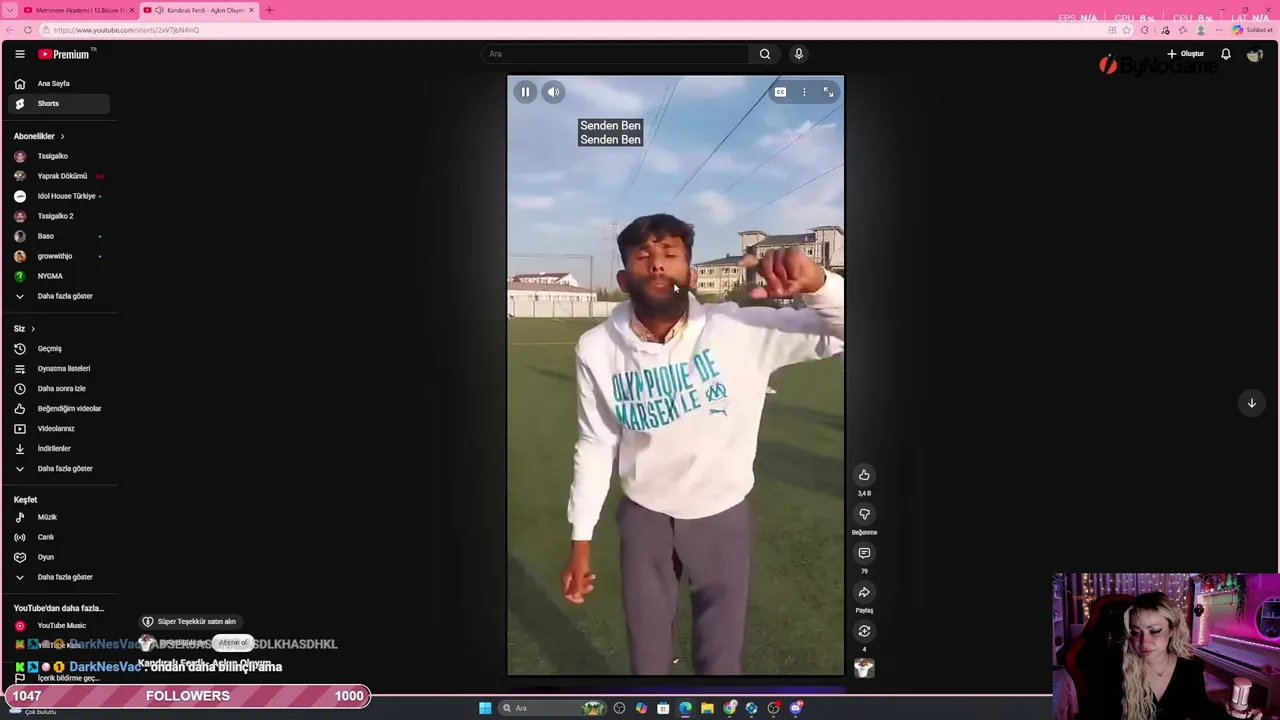The image size is (1280, 720).
Task: Open the comments panel for the Short
Action: tap(864, 553)
